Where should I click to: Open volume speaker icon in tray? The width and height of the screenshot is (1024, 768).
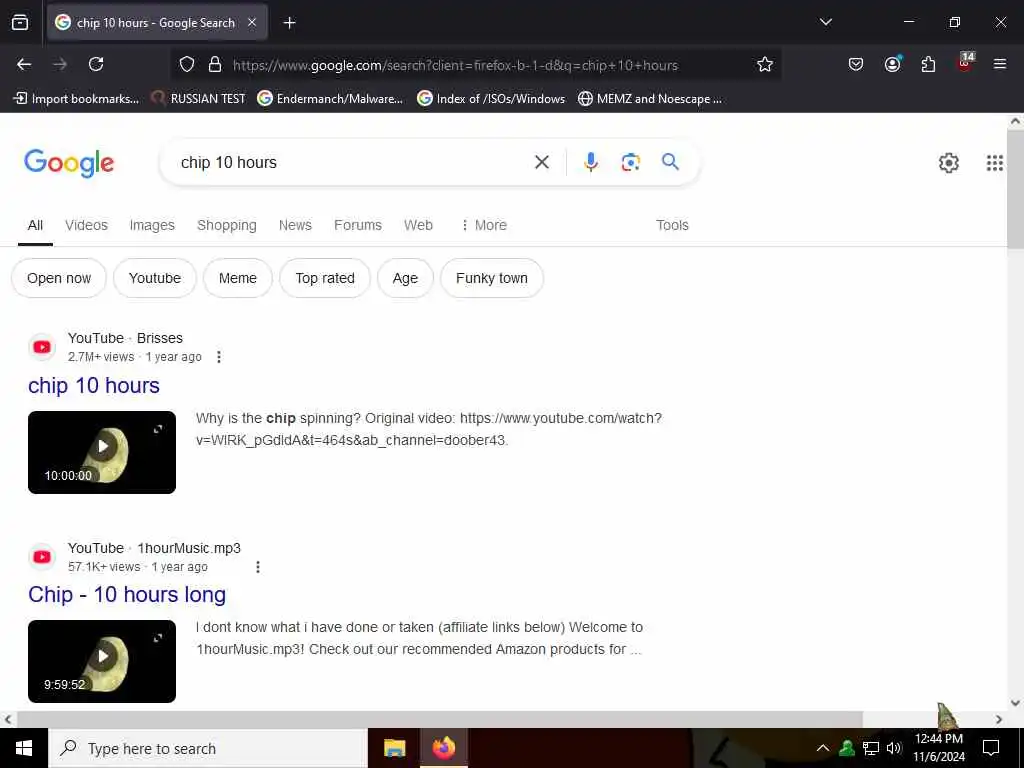click(894, 748)
